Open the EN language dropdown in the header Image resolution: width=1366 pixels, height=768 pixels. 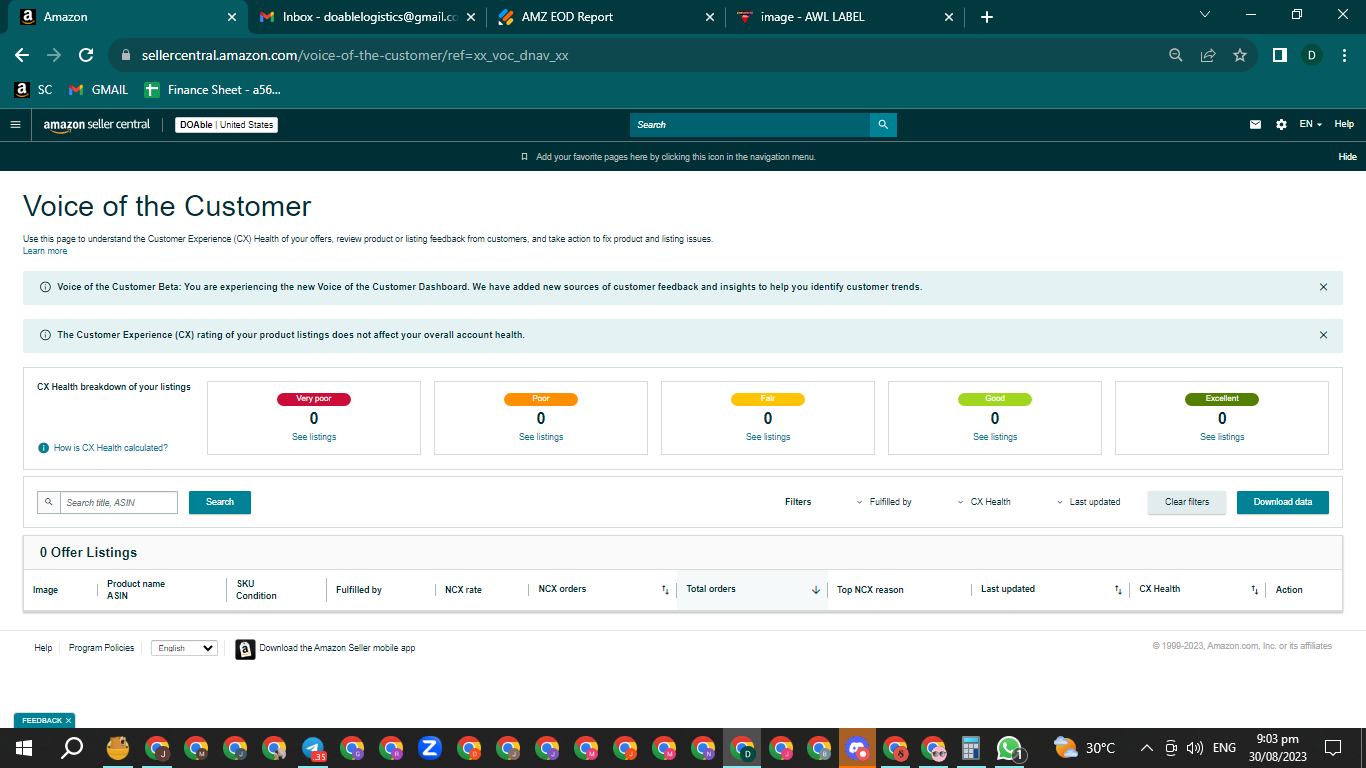point(1310,125)
